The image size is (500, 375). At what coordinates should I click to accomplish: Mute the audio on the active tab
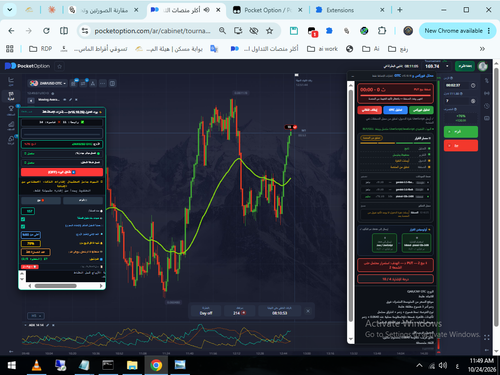[207, 10]
